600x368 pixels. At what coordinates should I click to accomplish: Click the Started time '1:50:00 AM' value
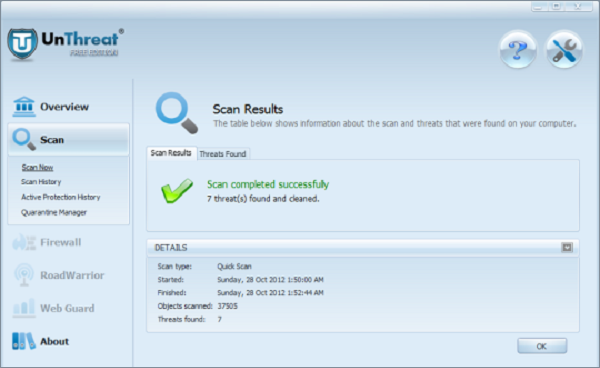(305, 280)
